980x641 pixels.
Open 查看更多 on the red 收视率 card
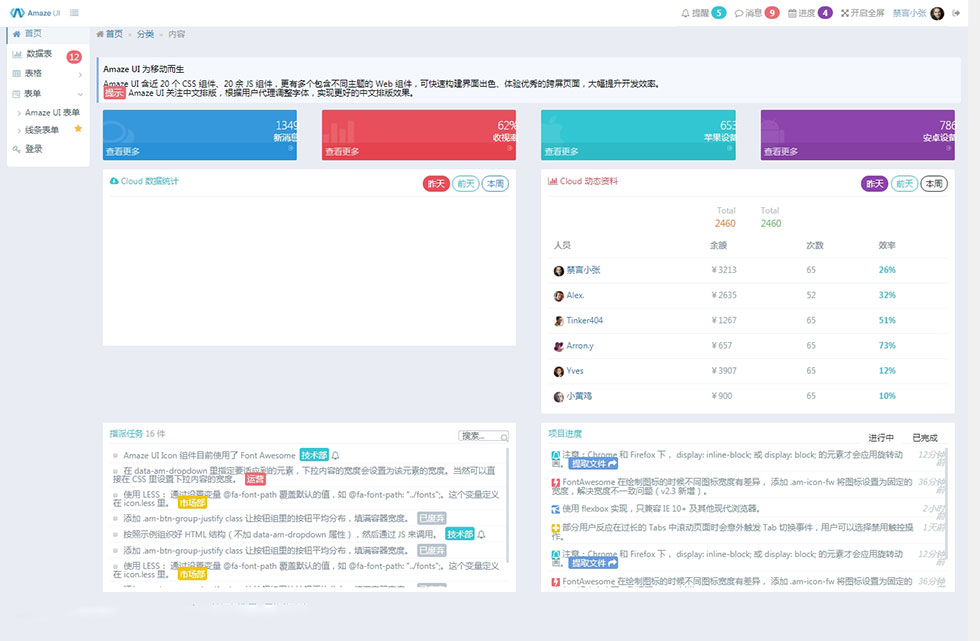[342, 152]
